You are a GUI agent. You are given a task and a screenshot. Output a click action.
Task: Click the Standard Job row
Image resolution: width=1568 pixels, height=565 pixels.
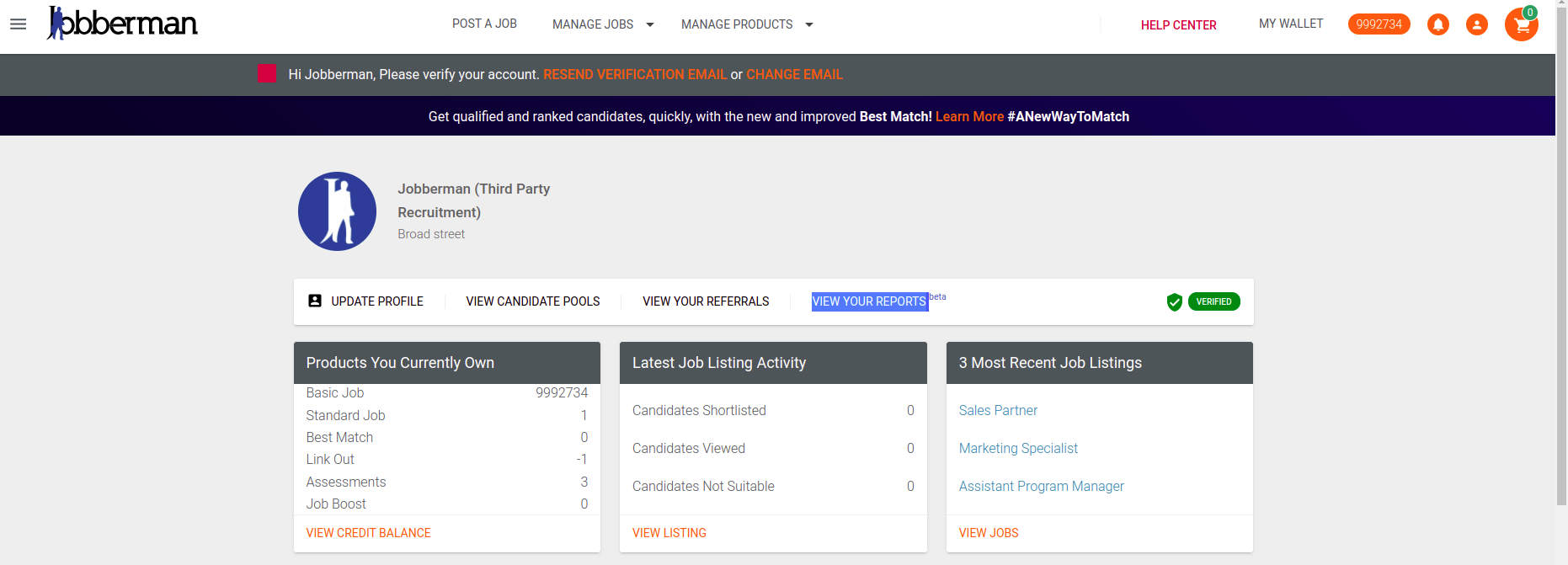[x=447, y=415]
